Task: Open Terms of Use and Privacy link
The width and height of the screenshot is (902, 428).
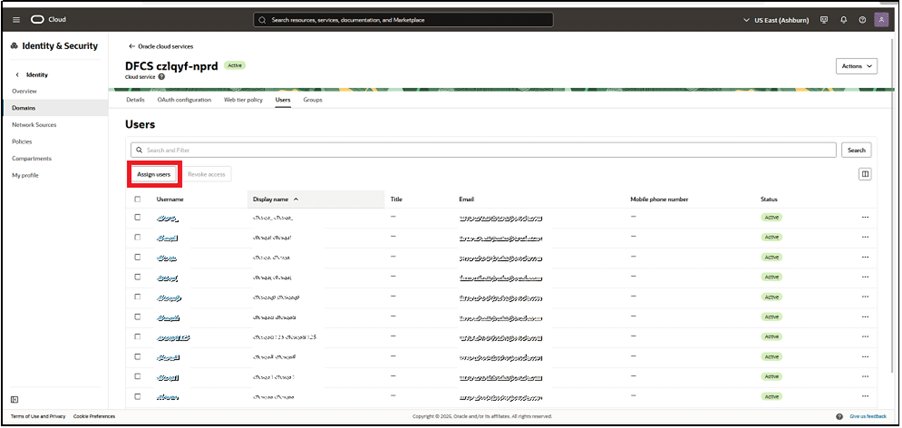Action: pos(38,416)
